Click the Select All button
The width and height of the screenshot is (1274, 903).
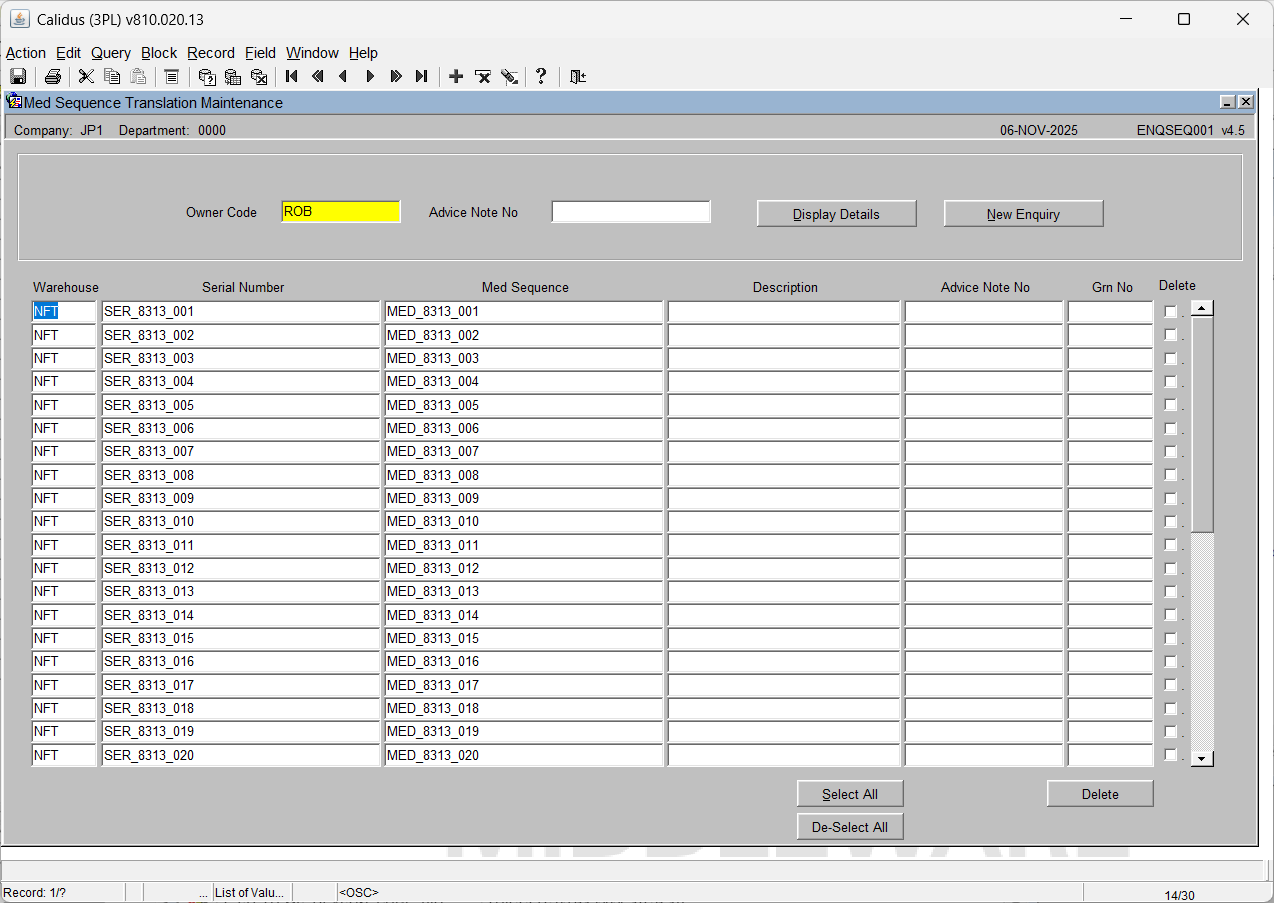coord(850,794)
